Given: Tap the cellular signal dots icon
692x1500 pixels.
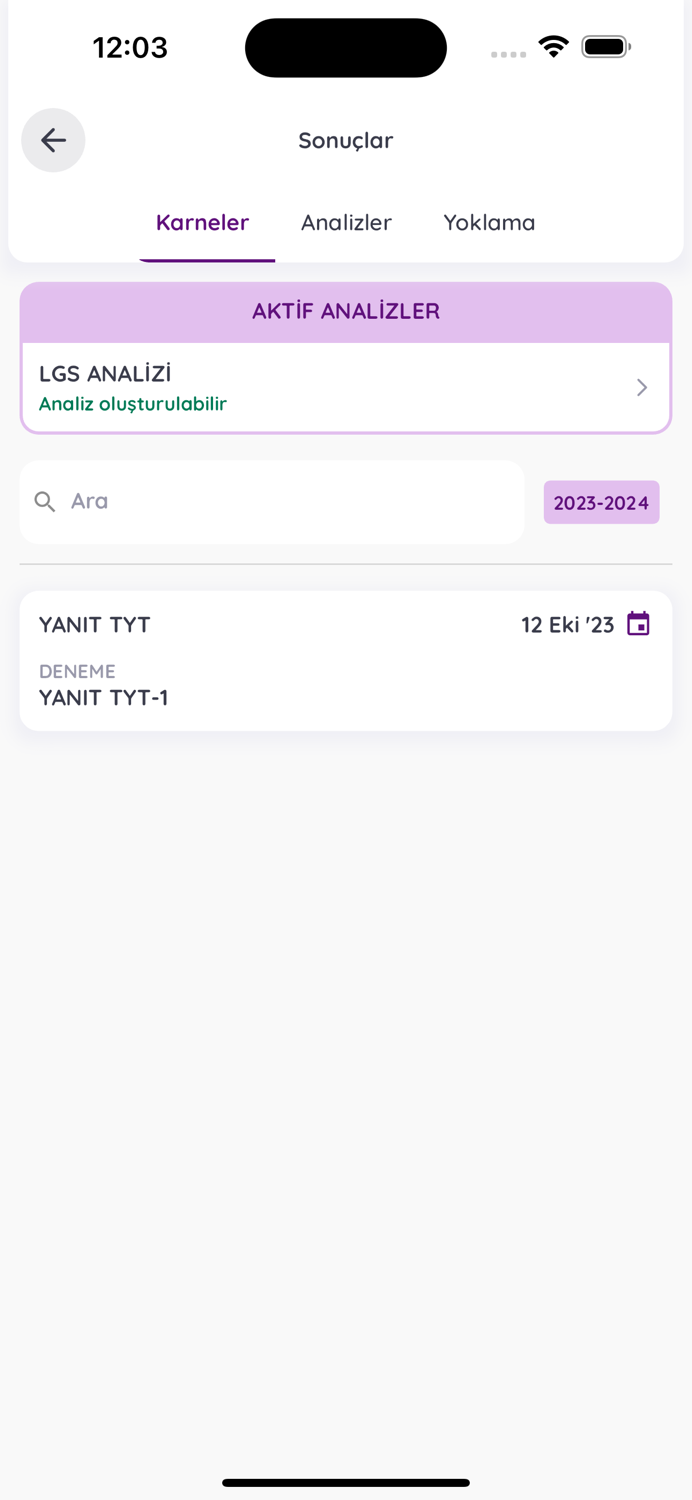Looking at the screenshot, I should coord(508,55).
